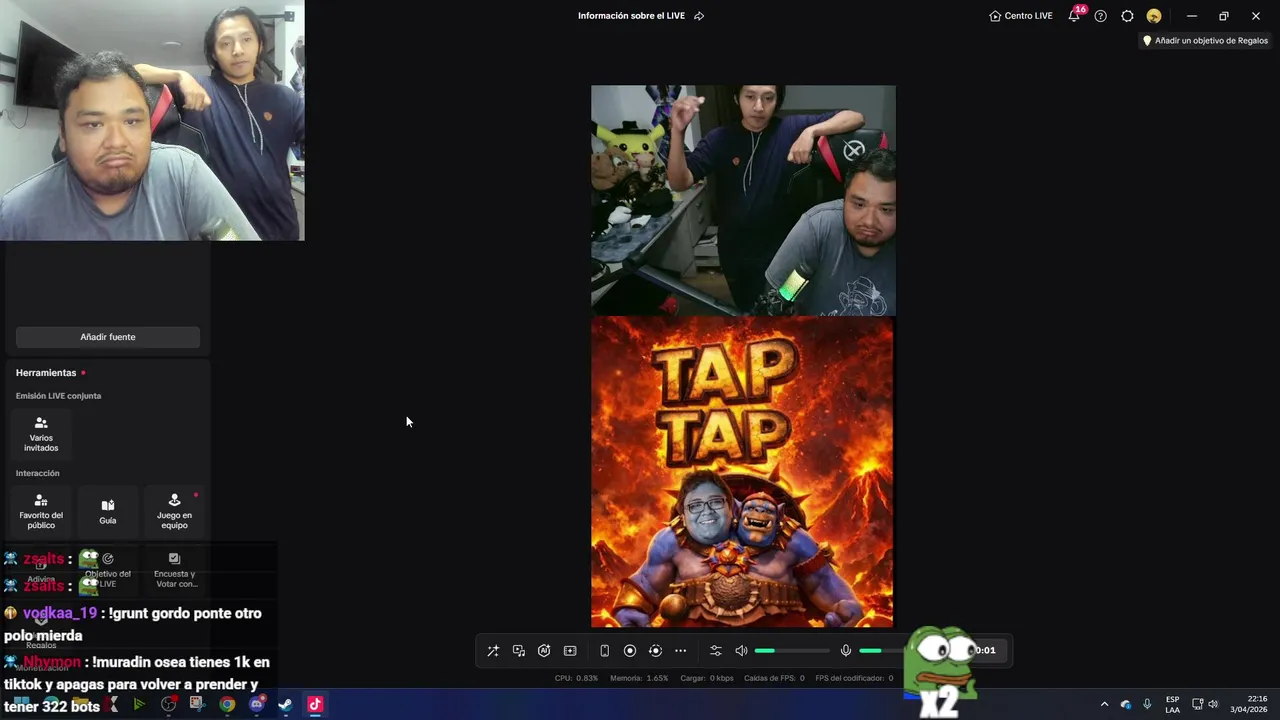This screenshot has height=720, width=1280.
Task: Click vodkaa_19 chat message username
Action: click(60, 613)
